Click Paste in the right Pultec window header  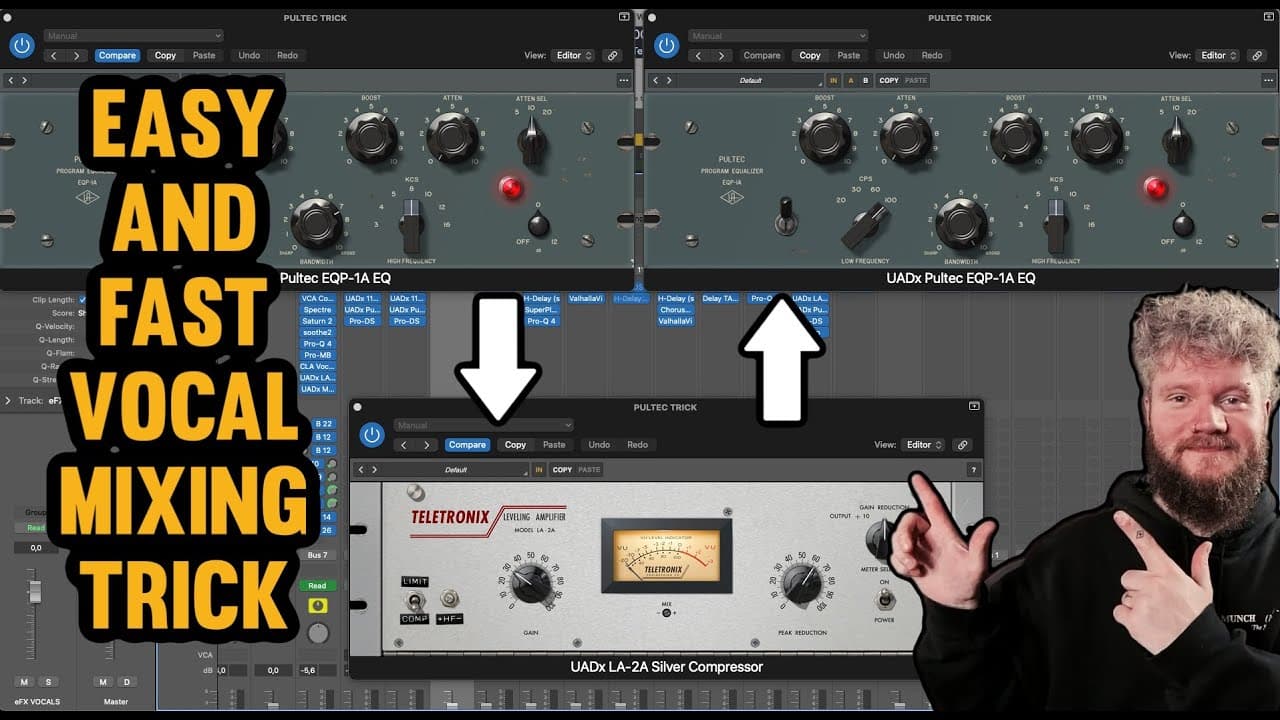pos(849,56)
